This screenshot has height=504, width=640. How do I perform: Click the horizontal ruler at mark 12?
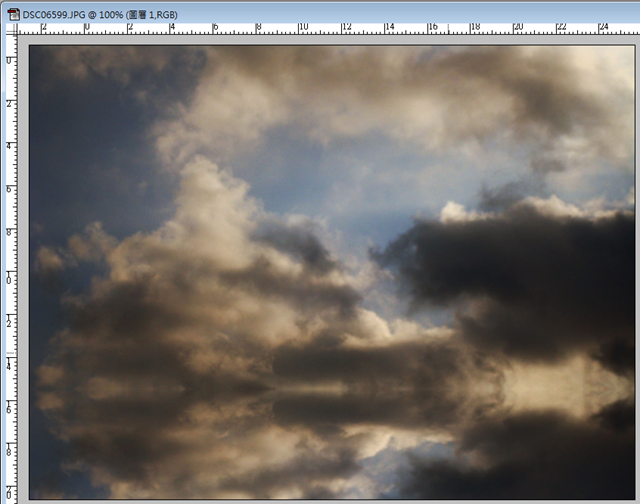[346, 28]
